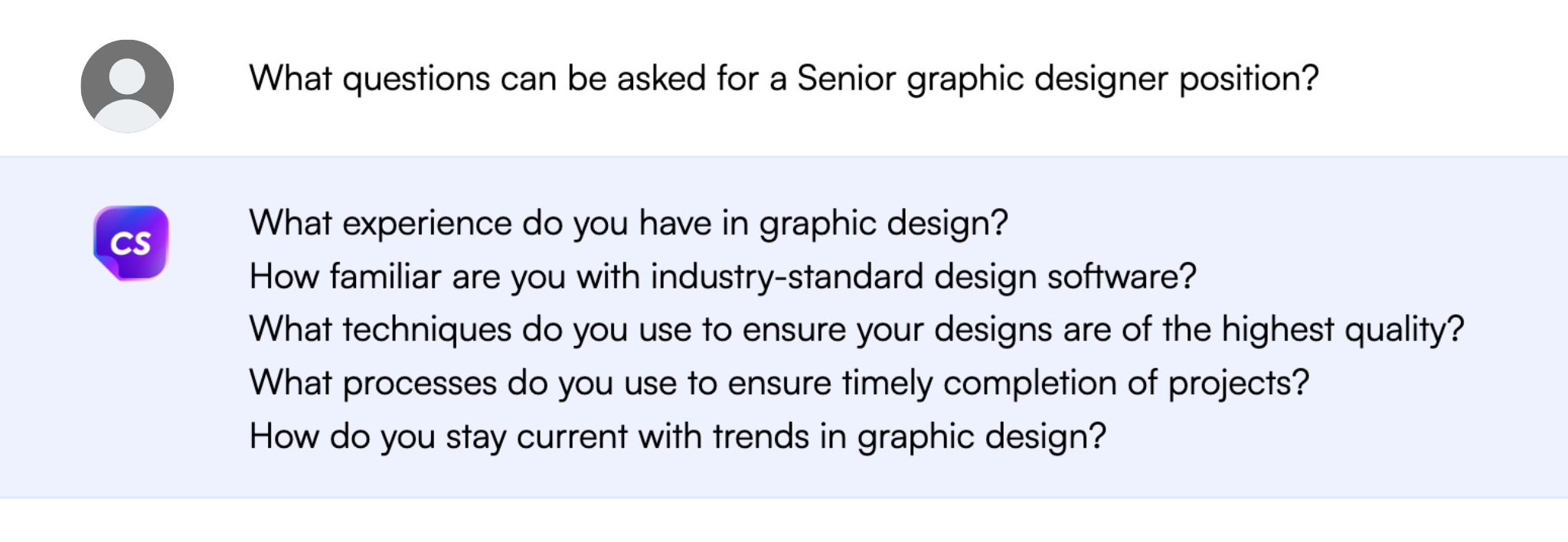The image size is (1568, 542).
Task: Click the word "techniques" in the response
Action: pos(426,329)
